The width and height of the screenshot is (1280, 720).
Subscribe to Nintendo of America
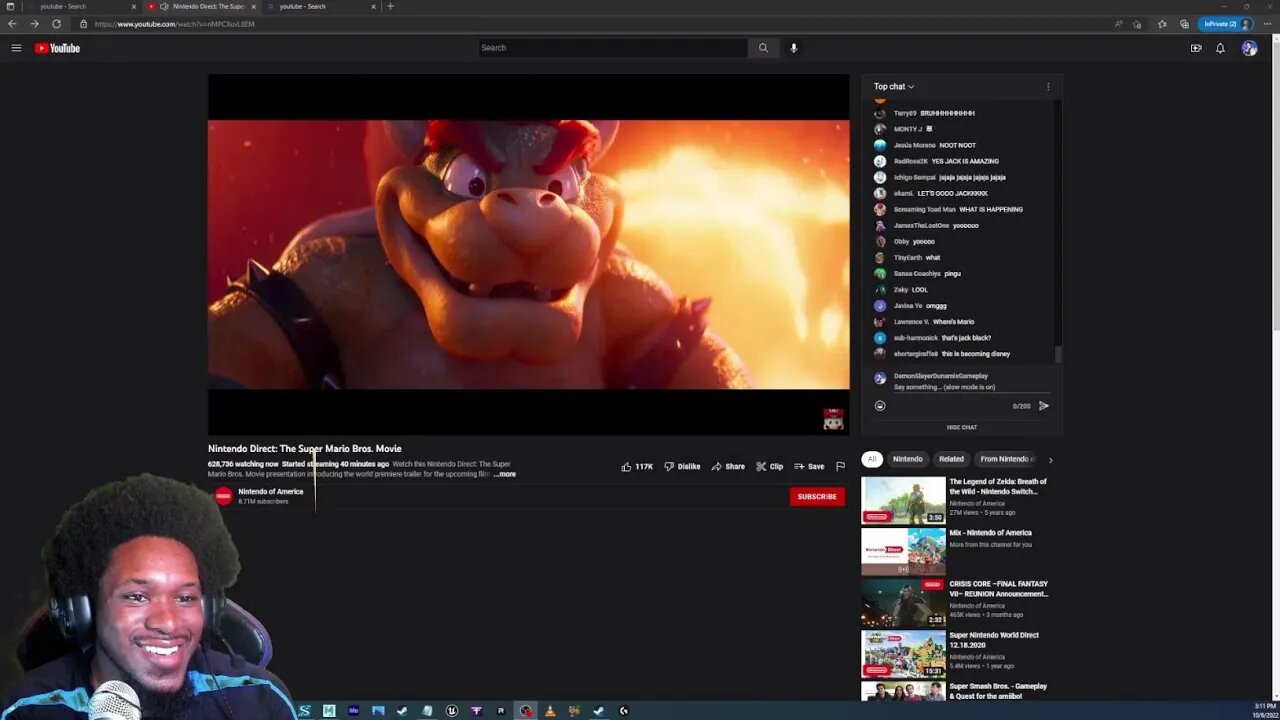[x=817, y=497]
